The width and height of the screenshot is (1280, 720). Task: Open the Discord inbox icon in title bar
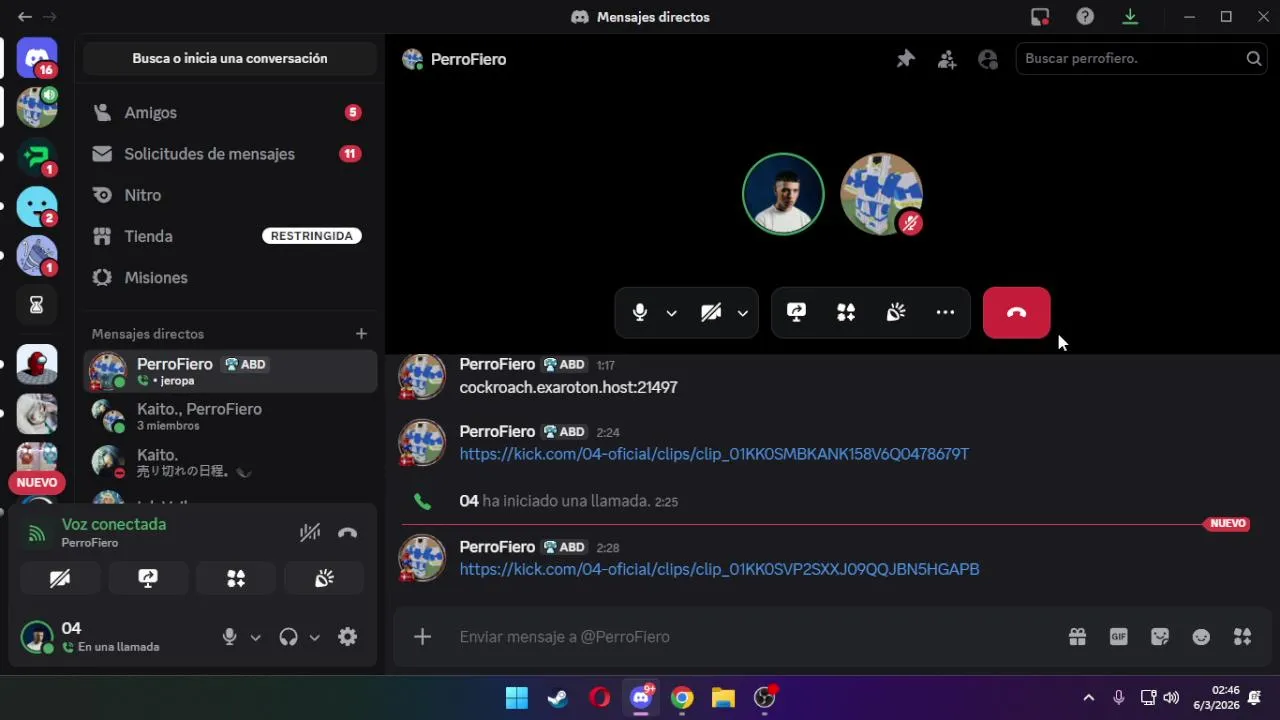pyautogui.click(x=1040, y=17)
